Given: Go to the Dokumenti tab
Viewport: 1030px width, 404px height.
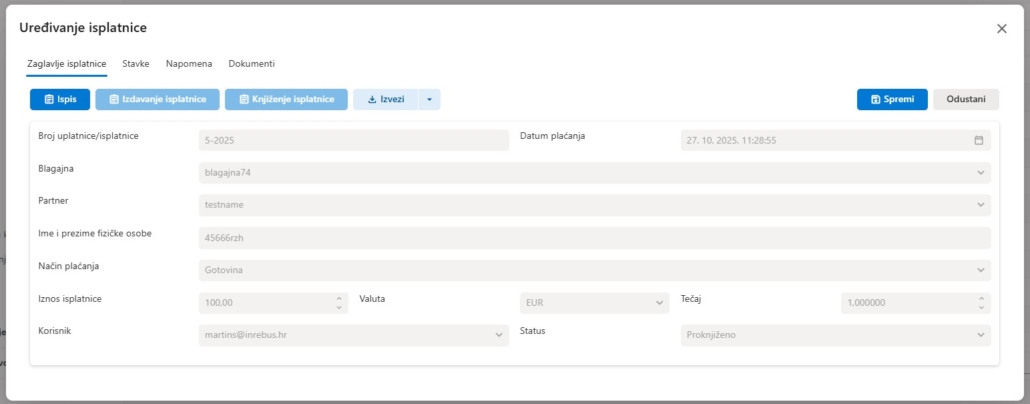Looking at the screenshot, I should pos(251,63).
